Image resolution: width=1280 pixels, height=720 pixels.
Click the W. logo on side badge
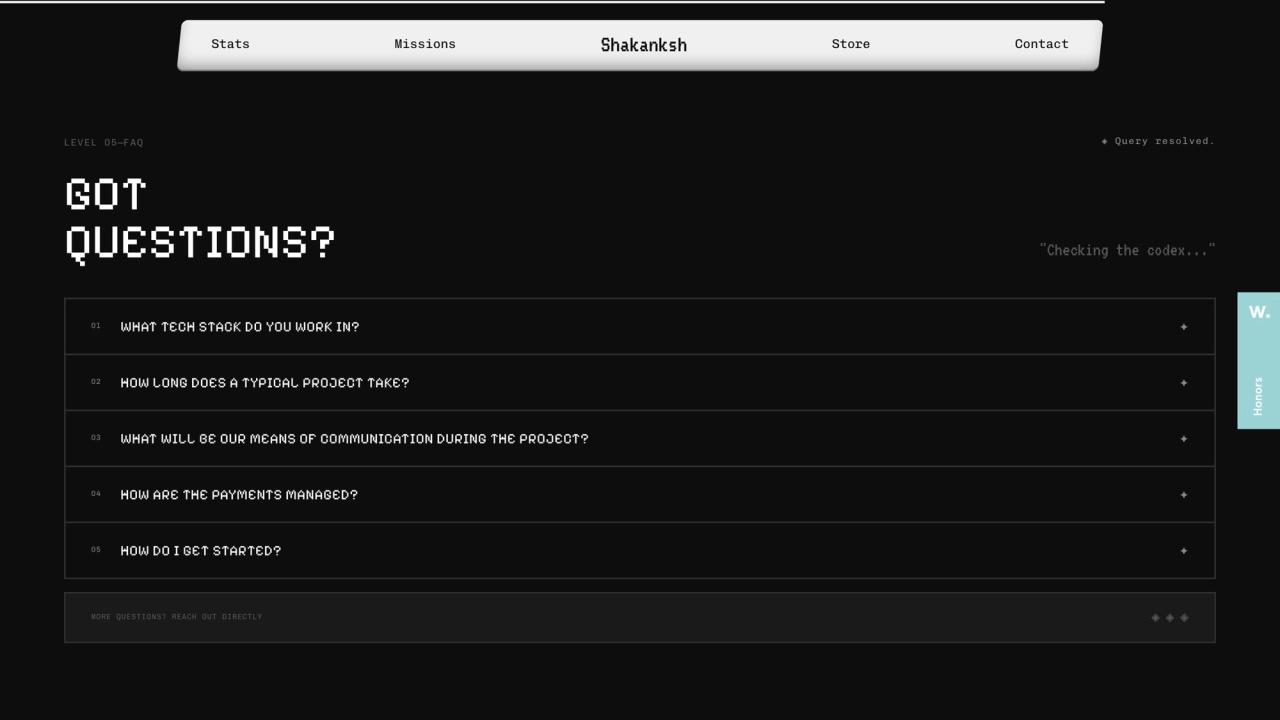1259,312
